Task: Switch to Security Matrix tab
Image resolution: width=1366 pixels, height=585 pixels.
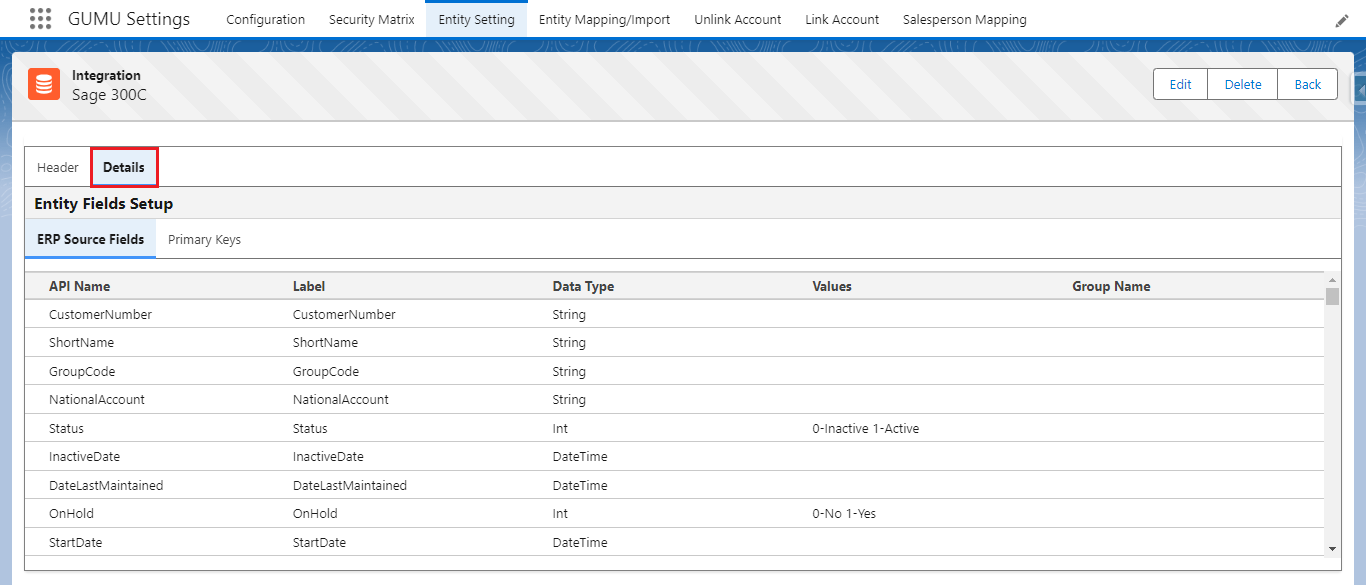Action: tap(372, 19)
